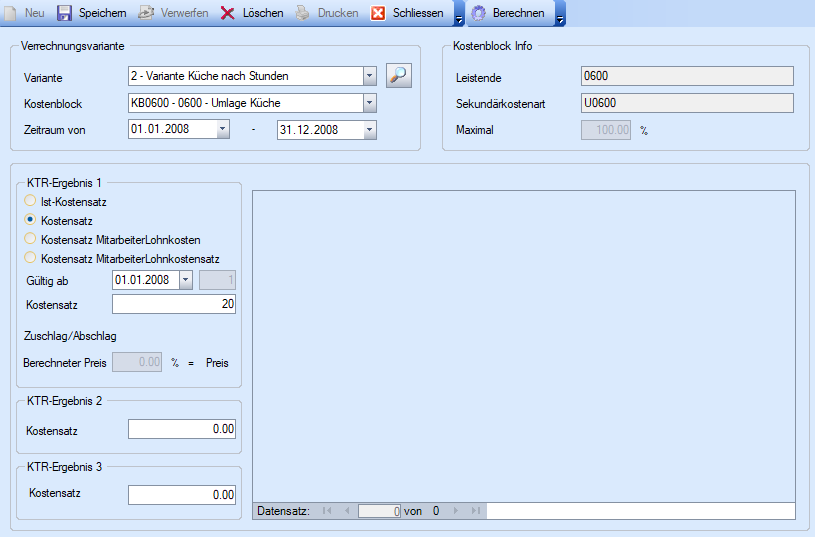Click the Schliessen close icon
Image resolution: width=815 pixels, height=537 pixels.
[379, 13]
